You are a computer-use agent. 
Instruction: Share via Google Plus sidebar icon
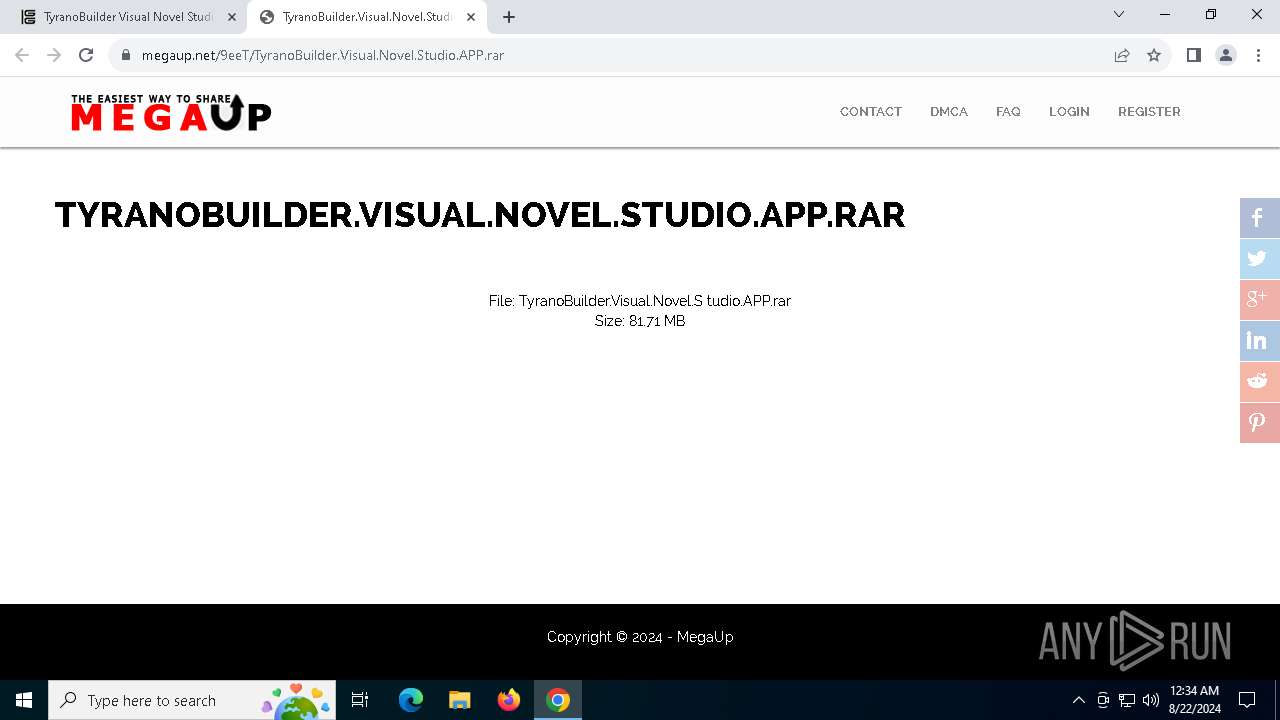click(x=1260, y=300)
